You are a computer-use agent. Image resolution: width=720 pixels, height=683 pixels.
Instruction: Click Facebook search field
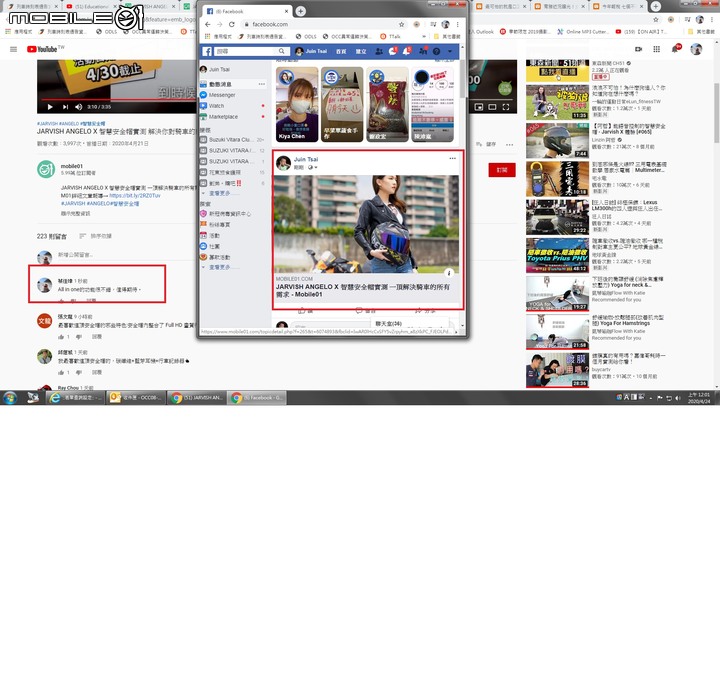[x=246, y=51]
